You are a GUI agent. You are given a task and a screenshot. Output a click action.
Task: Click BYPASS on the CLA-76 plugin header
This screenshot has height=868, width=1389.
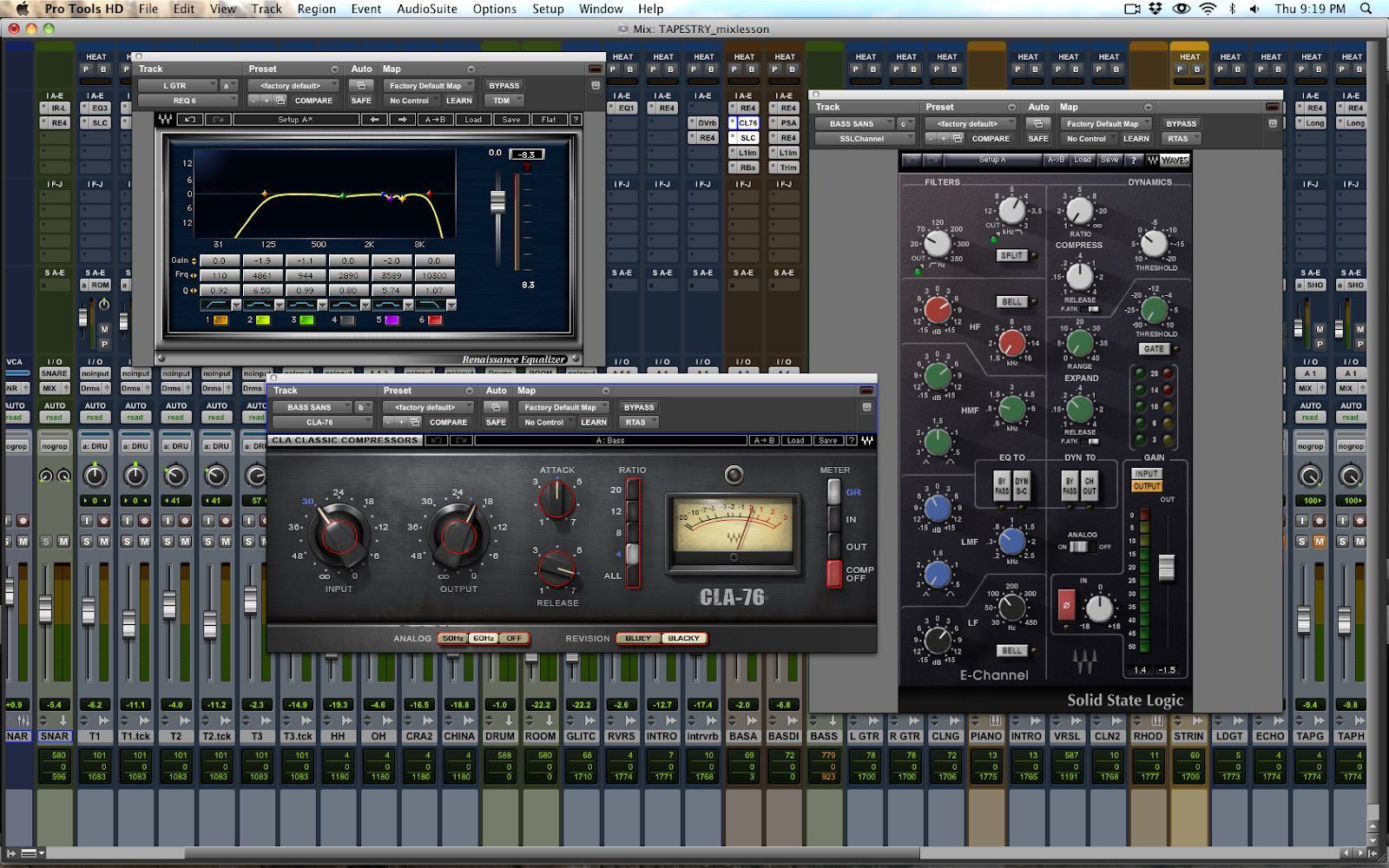[x=639, y=407]
